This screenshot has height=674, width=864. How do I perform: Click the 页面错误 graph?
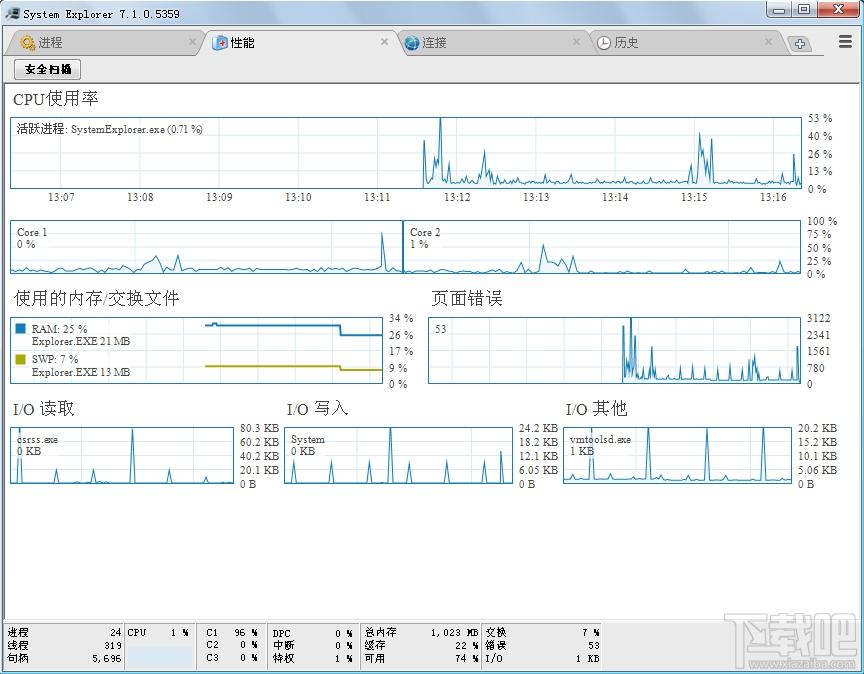pyautogui.click(x=614, y=350)
